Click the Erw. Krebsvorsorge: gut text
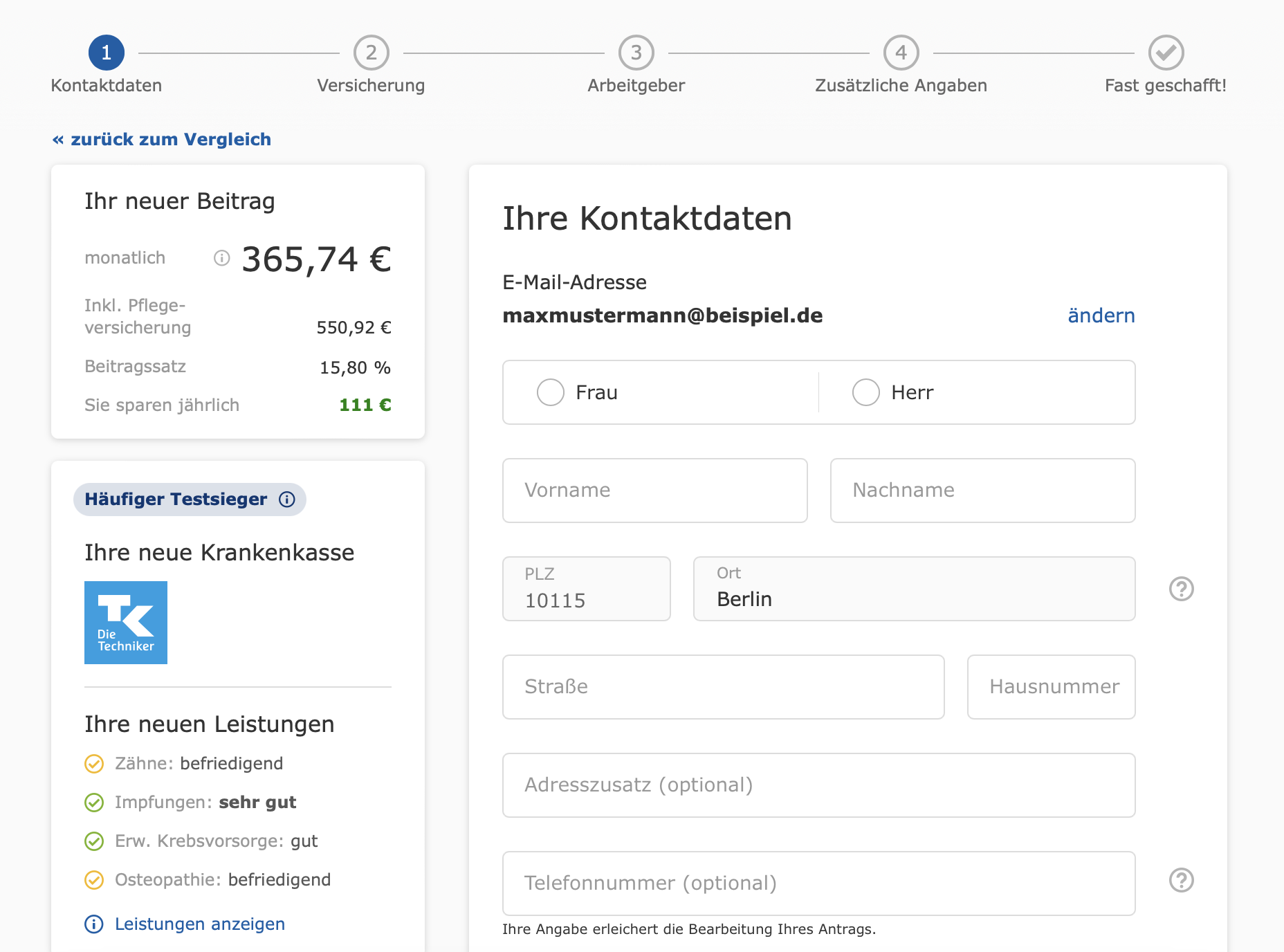 tap(217, 841)
